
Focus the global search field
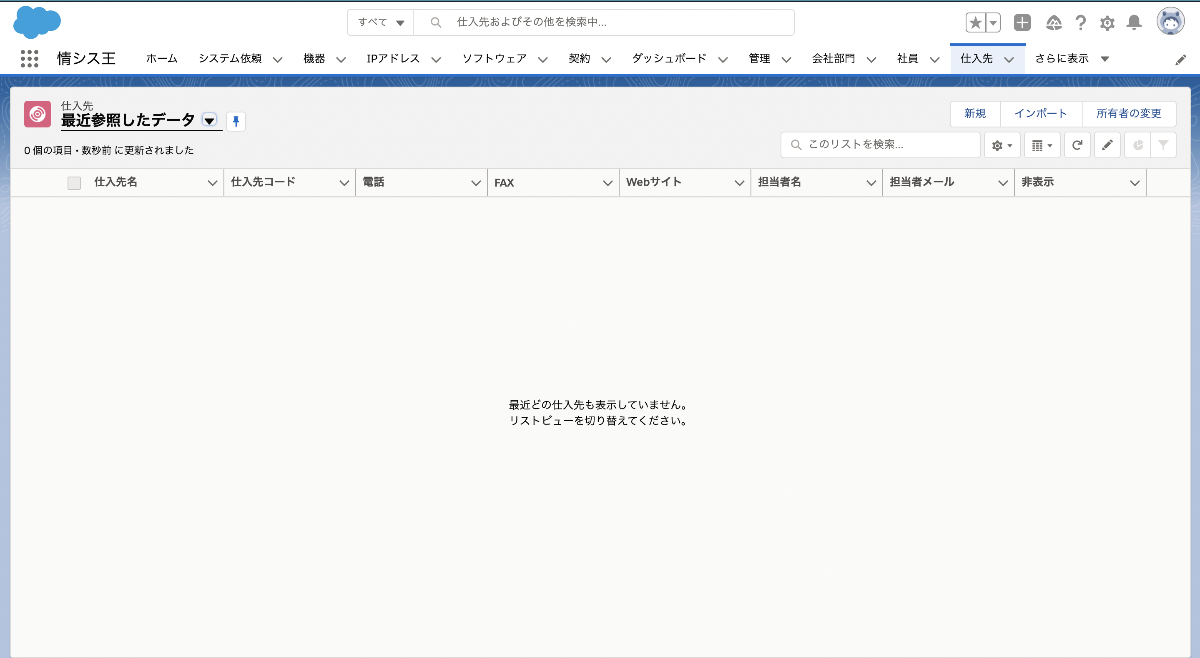coord(604,22)
